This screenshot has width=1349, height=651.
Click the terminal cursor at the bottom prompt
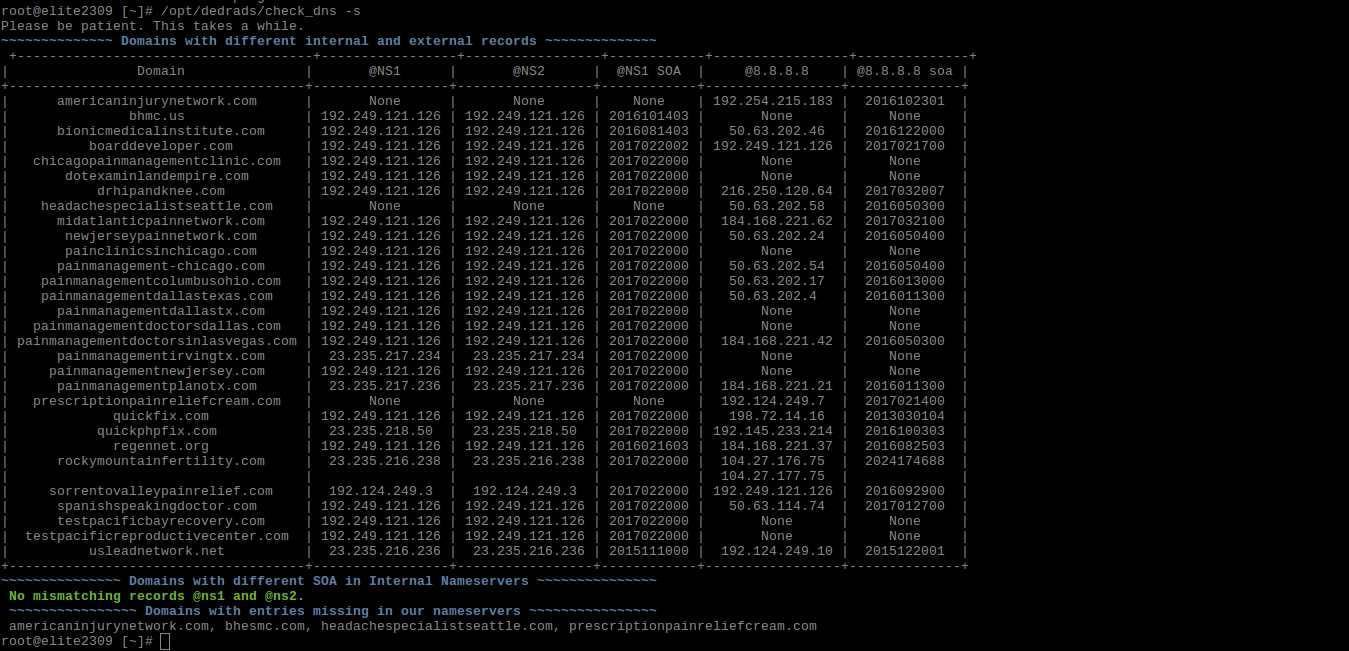tap(165, 641)
